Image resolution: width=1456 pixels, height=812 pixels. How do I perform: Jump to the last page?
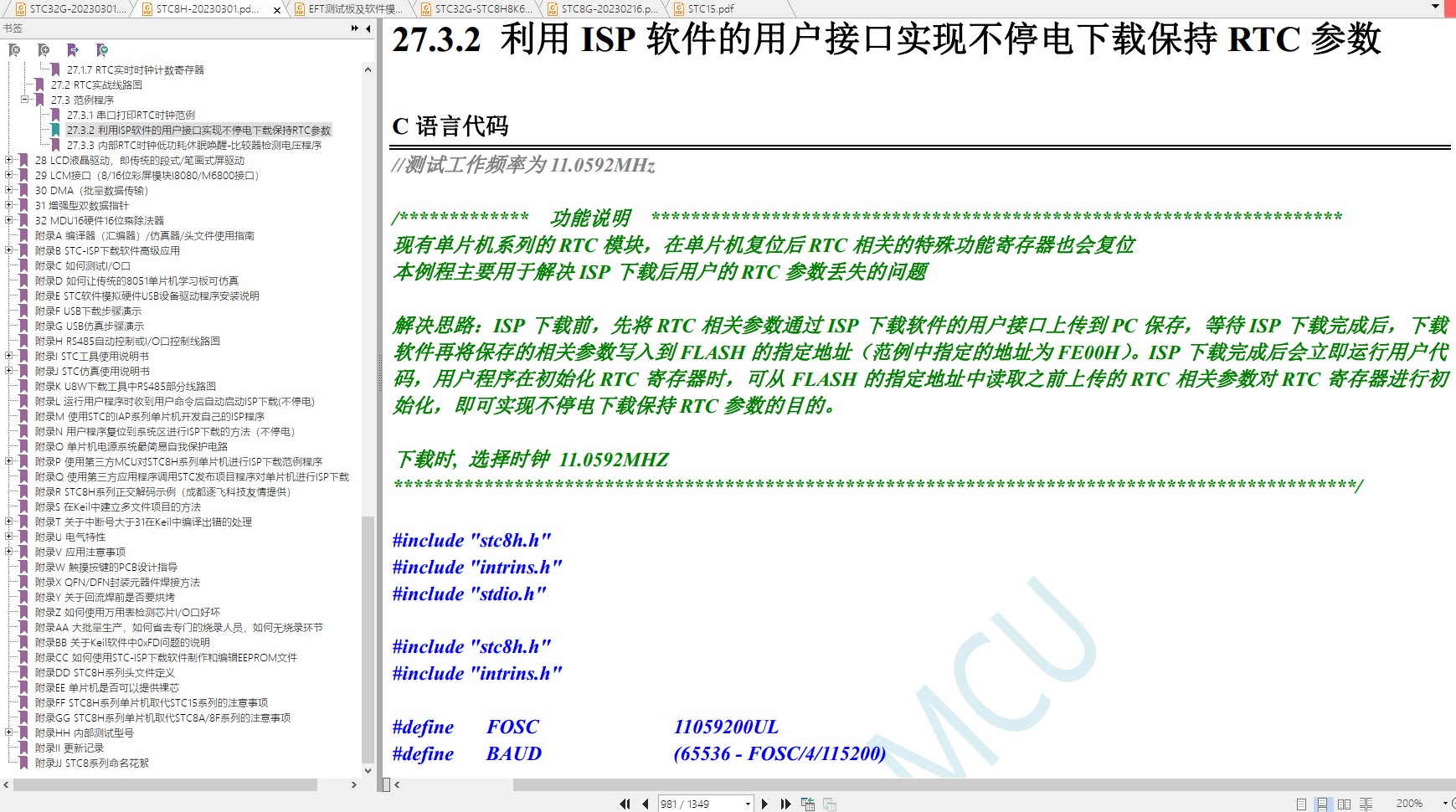click(785, 804)
